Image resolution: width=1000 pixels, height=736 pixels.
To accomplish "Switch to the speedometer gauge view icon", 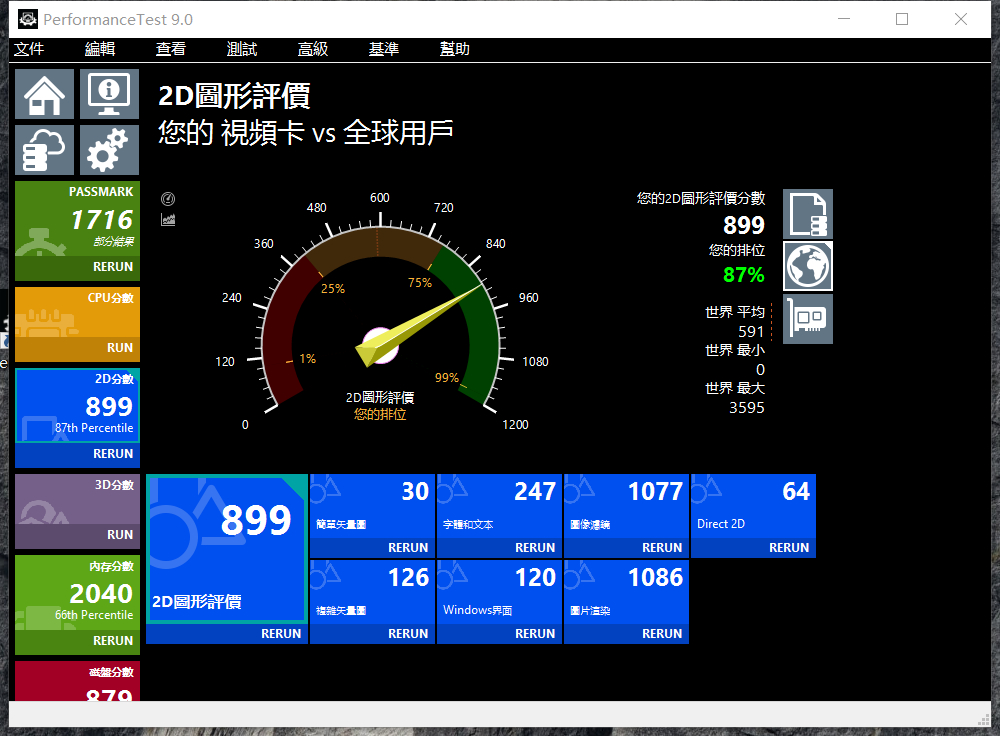I will click(168, 199).
